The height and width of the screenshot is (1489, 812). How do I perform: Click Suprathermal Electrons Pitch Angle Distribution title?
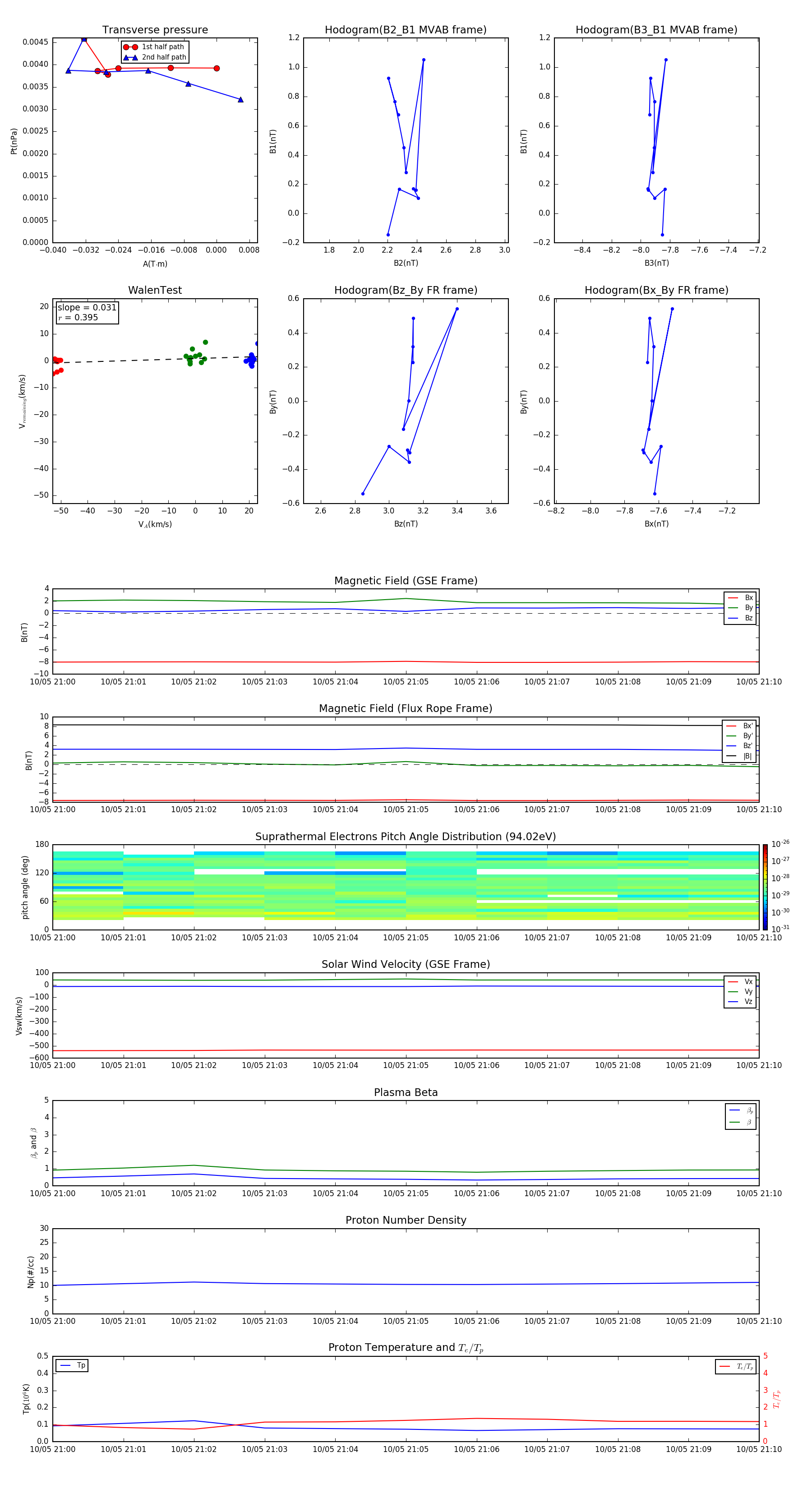(406, 837)
